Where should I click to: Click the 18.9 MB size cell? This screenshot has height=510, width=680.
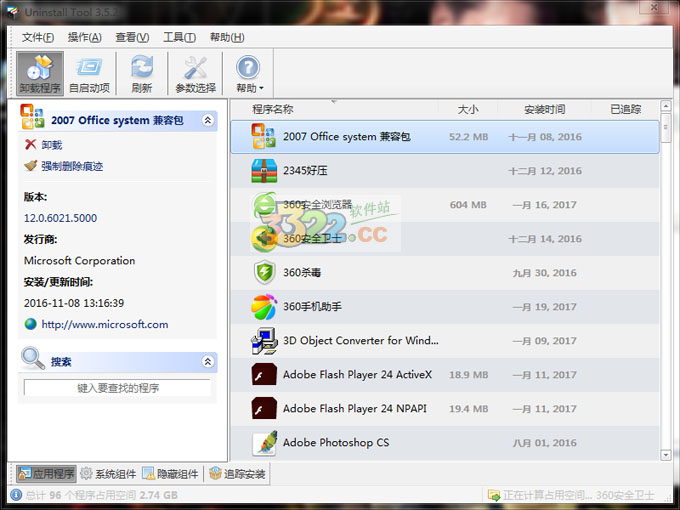tap(468, 375)
